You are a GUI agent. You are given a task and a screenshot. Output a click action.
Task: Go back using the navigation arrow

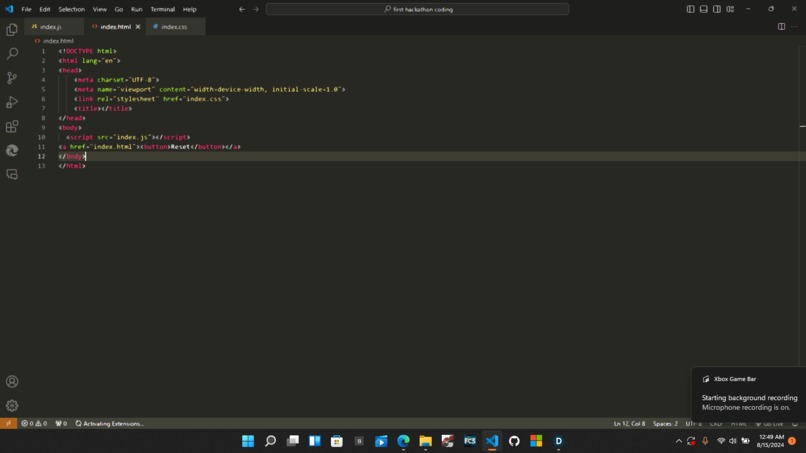(242, 9)
